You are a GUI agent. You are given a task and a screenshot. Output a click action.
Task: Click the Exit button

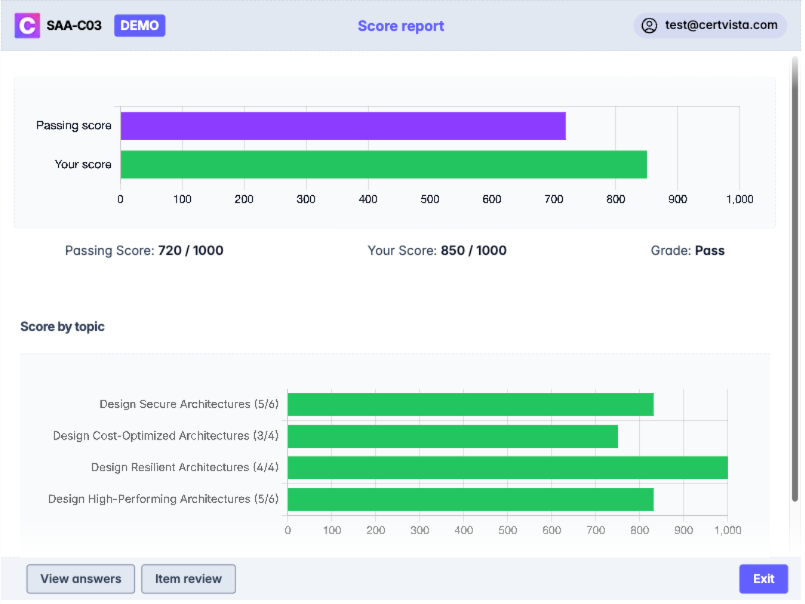click(x=763, y=579)
